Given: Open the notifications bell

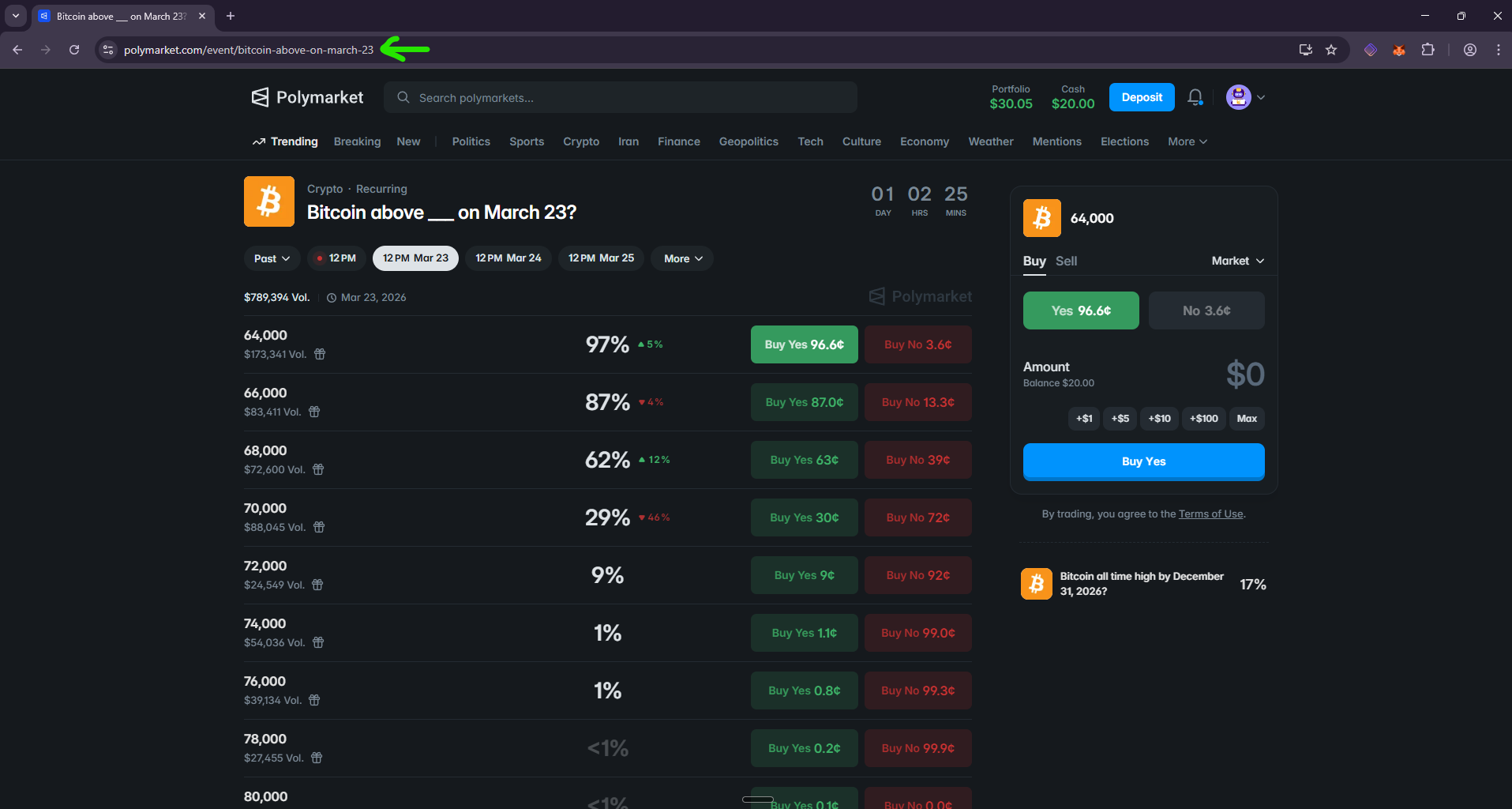Looking at the screenshot, I should (1195, 96).
